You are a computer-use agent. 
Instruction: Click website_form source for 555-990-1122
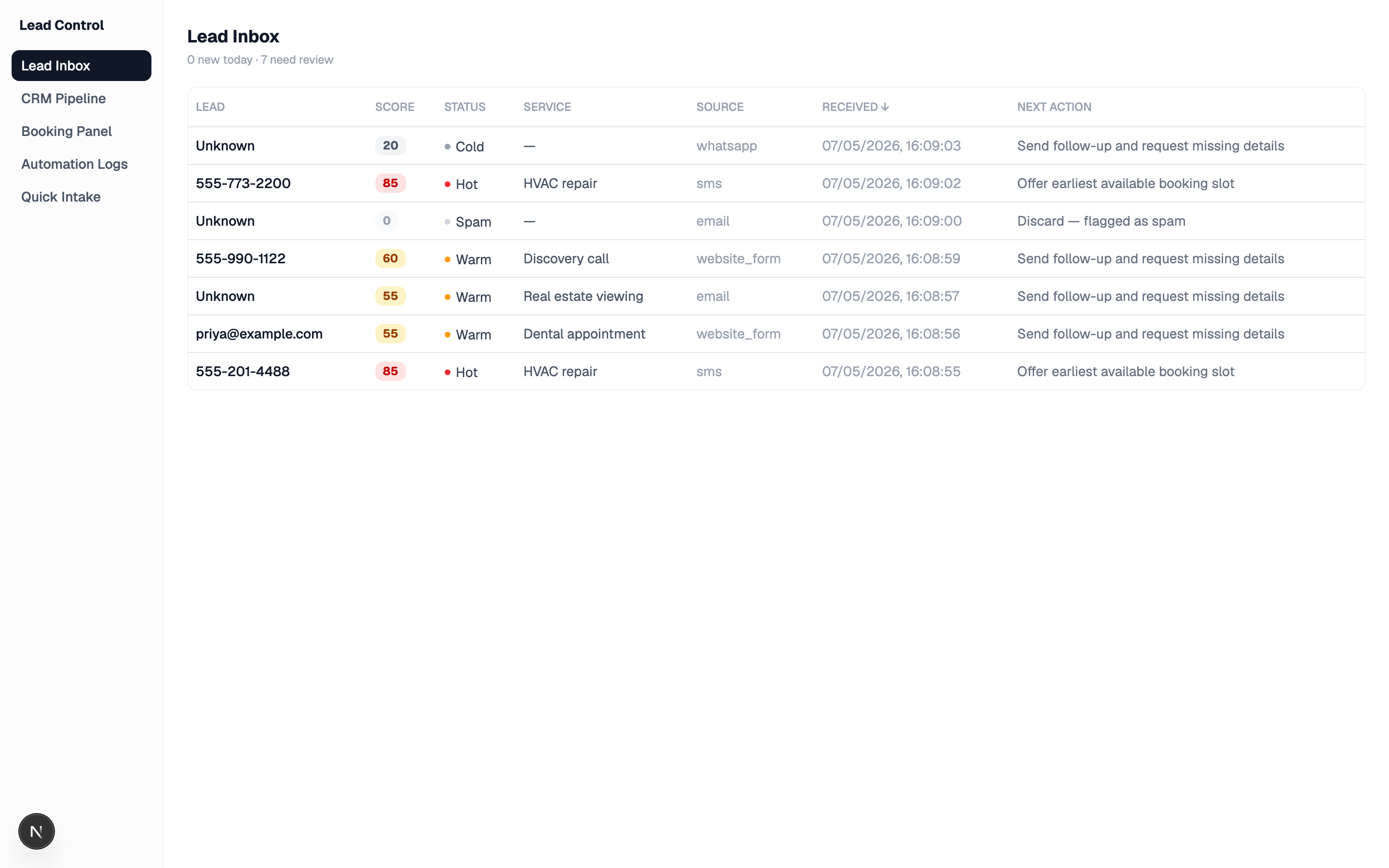tap(738, 258)
